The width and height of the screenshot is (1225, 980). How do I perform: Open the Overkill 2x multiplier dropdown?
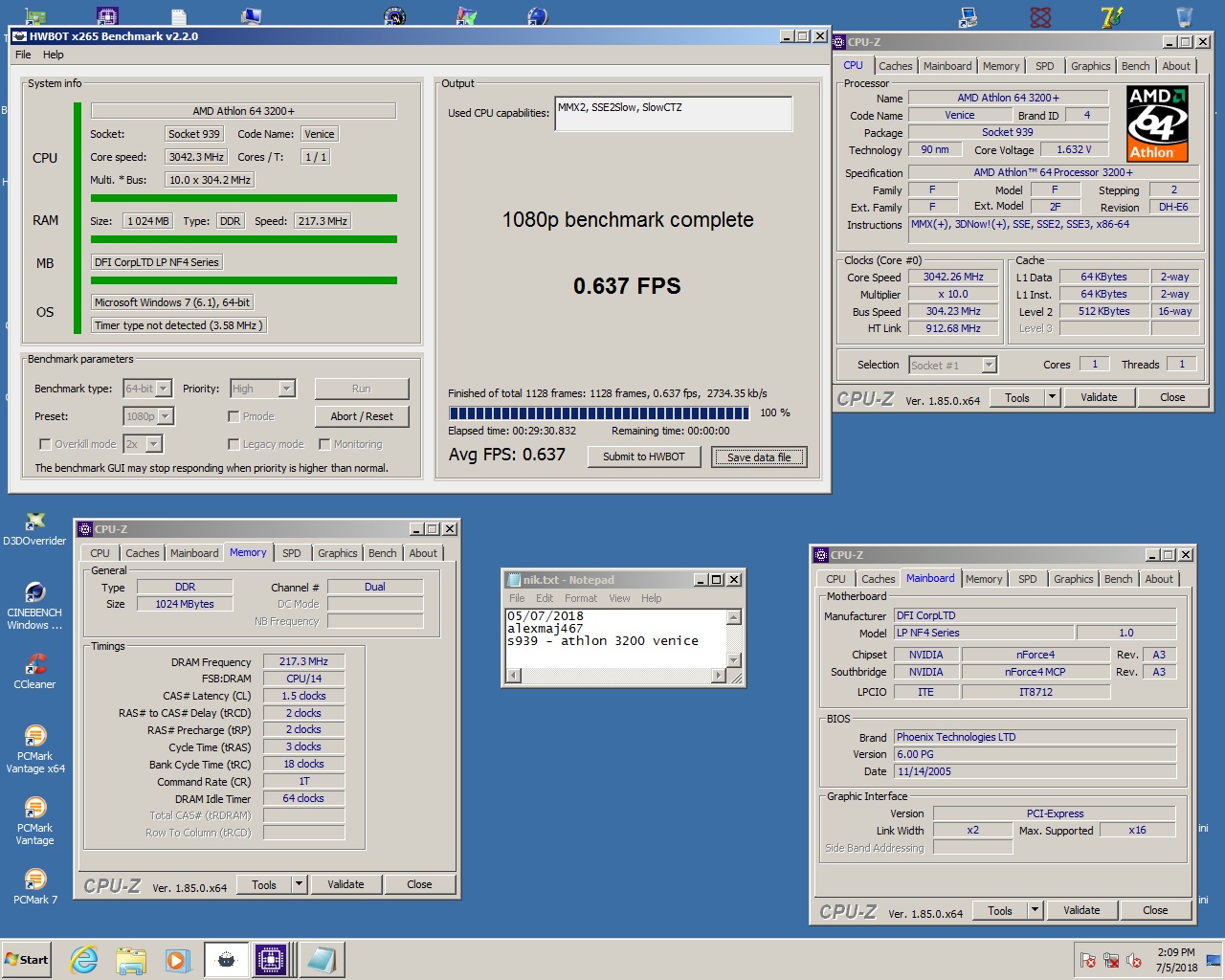pyautogui.click(x=154, y=444)
